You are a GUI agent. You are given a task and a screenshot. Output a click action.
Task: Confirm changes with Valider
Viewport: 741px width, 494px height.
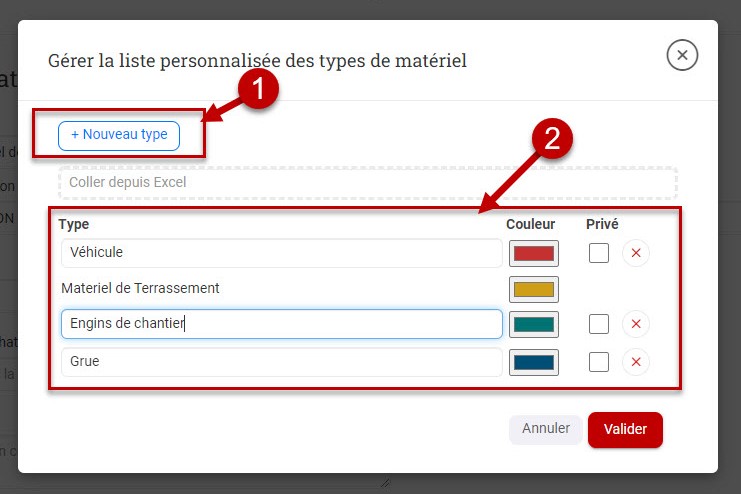click(x=625, y=429)
